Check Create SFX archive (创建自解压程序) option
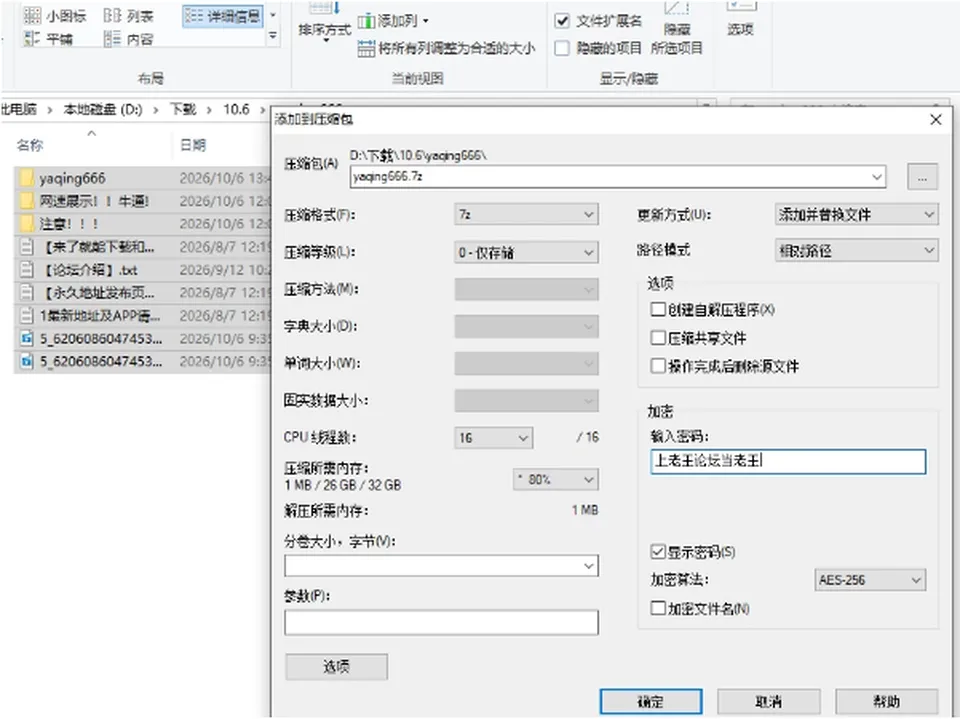Viewport: 960px width, 719px height. coord(658,309)
